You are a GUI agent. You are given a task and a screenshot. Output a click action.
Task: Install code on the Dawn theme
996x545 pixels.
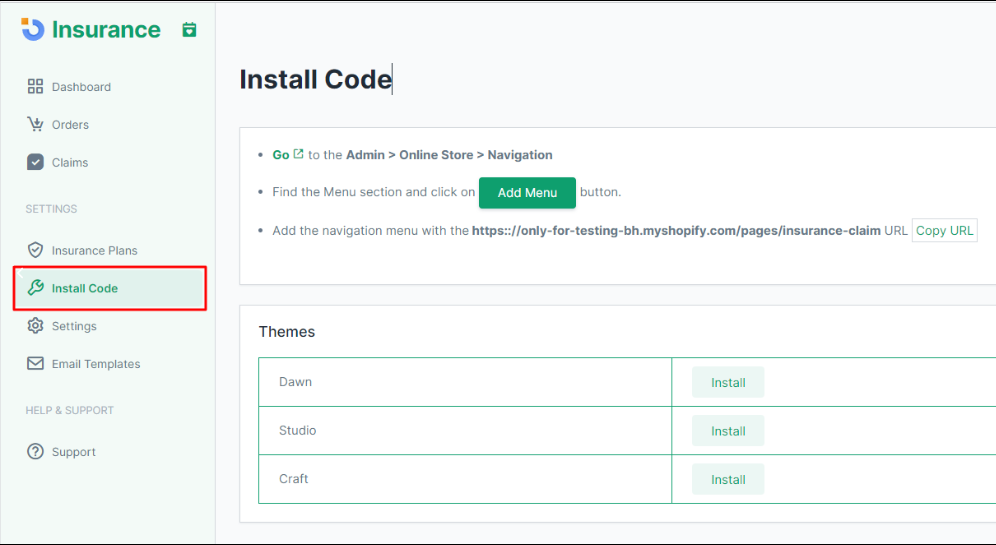[x=728, y=383]
